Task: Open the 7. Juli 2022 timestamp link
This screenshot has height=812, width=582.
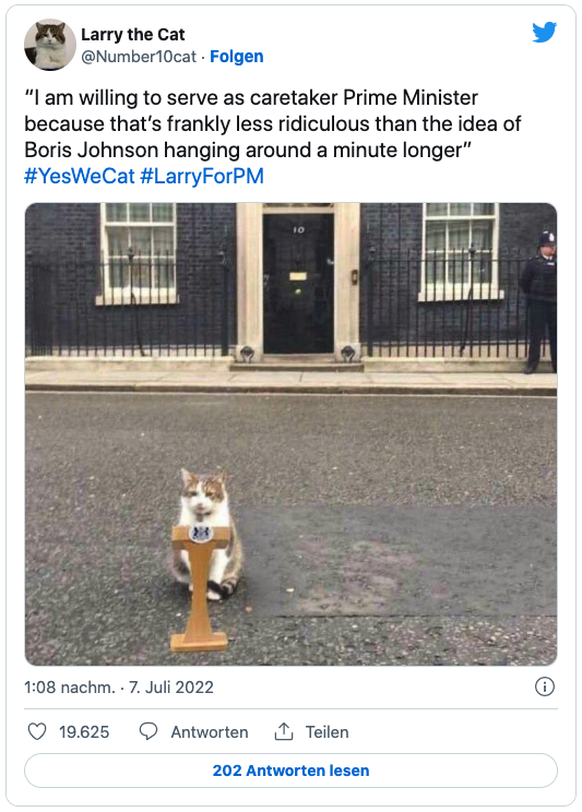Action: [x=171, y=687]
